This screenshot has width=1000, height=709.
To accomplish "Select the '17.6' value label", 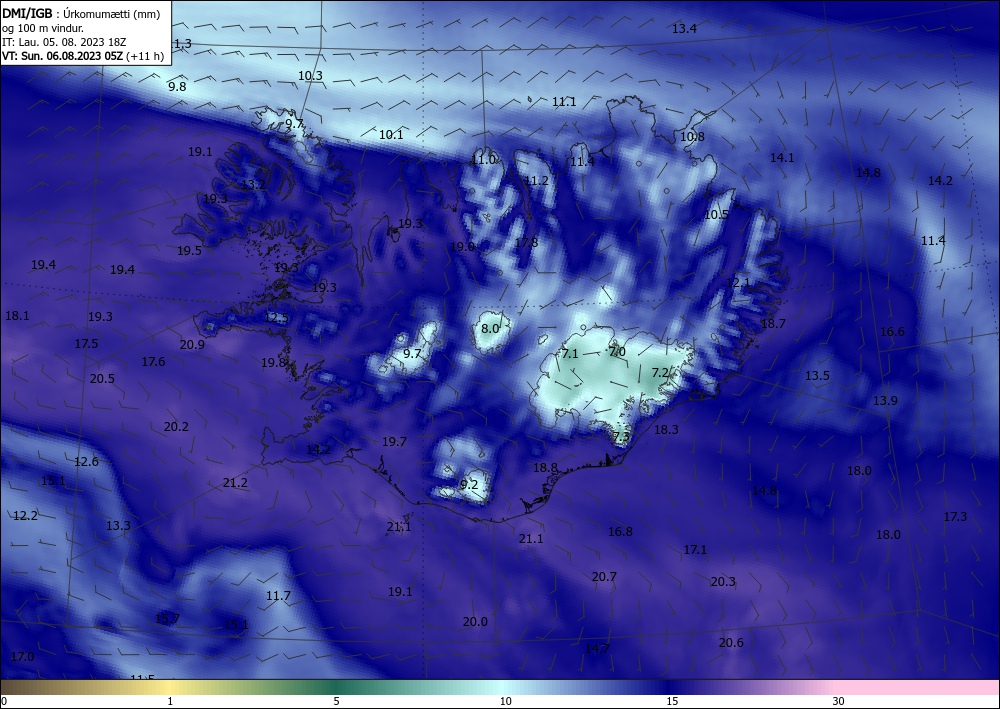I will pos(153,362).
